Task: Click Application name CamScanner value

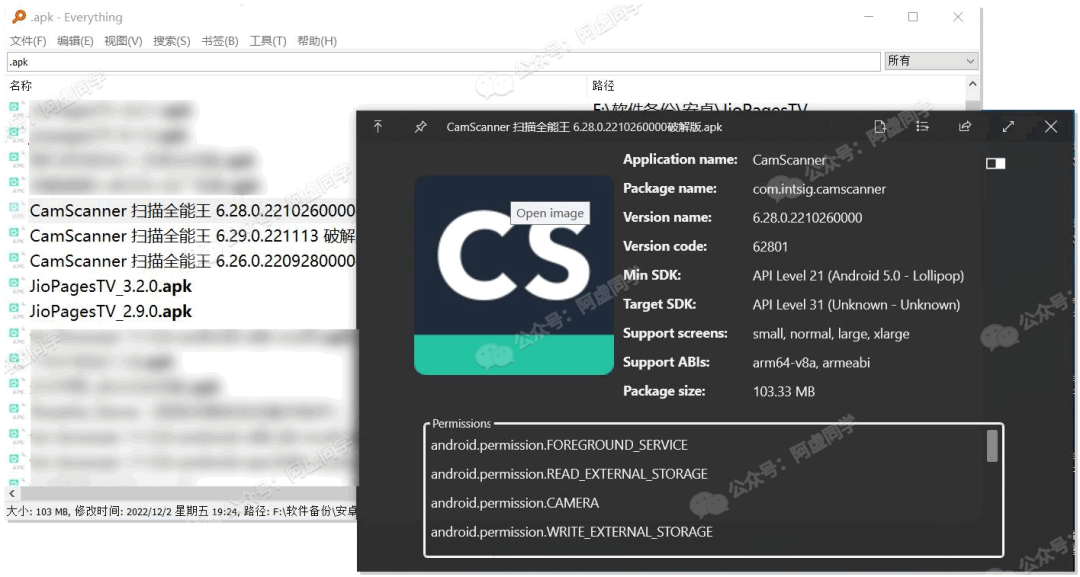Action: [789, 160]
